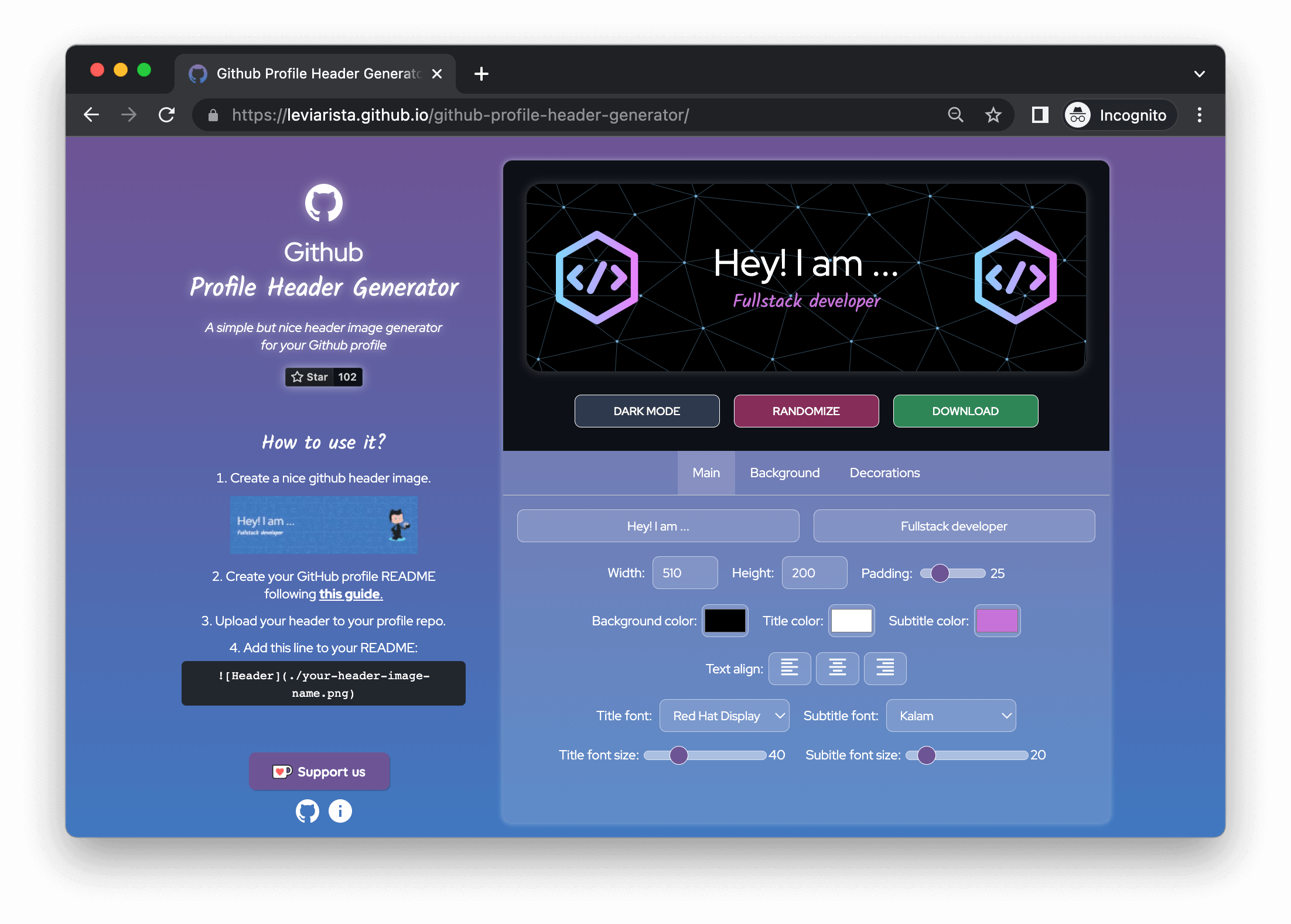Click the DOWNLOAD button
The height and width of the screenshot is (924, 1291).
965,411
